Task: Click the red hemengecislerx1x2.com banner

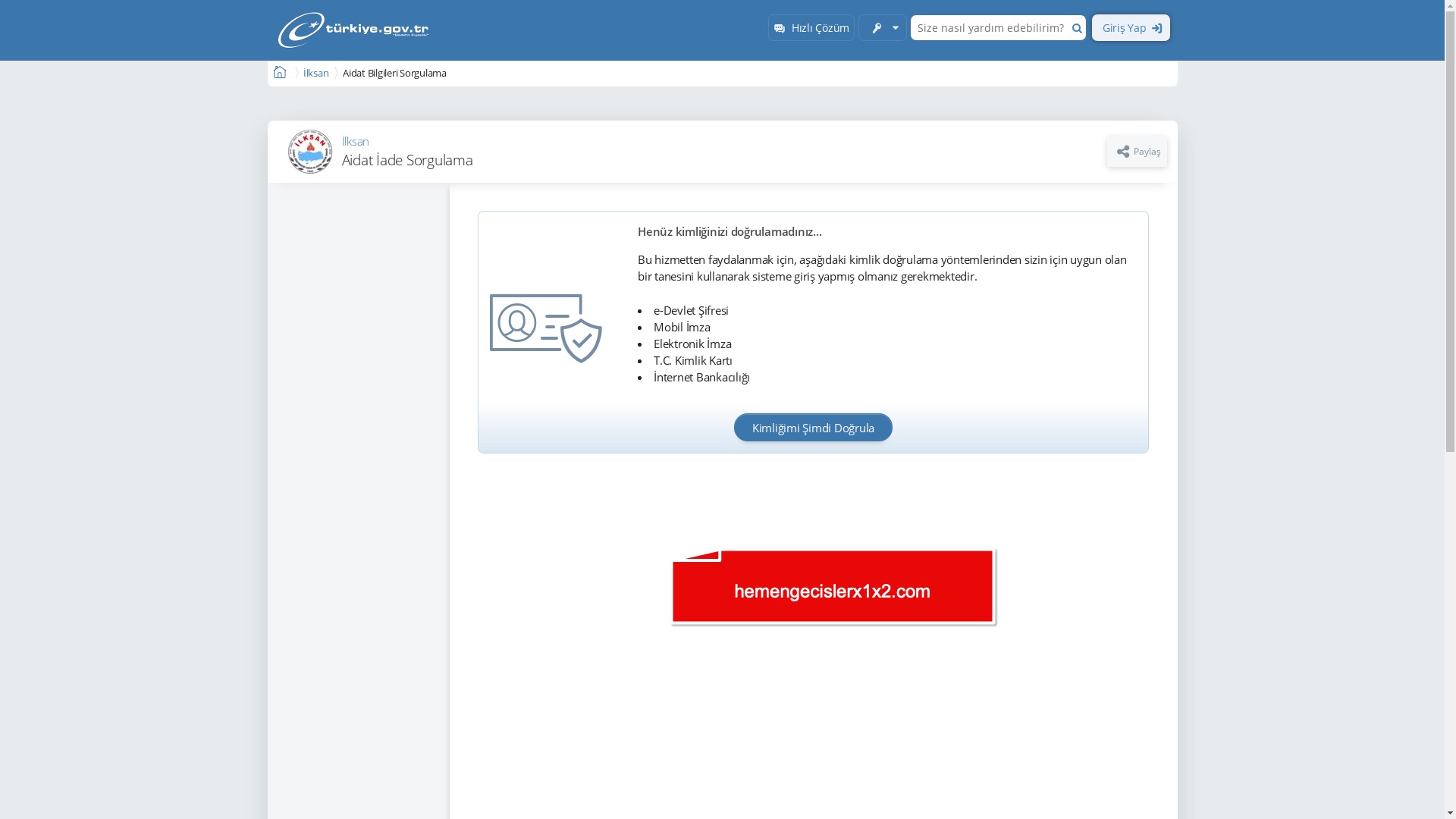Action: pos(833,587)
